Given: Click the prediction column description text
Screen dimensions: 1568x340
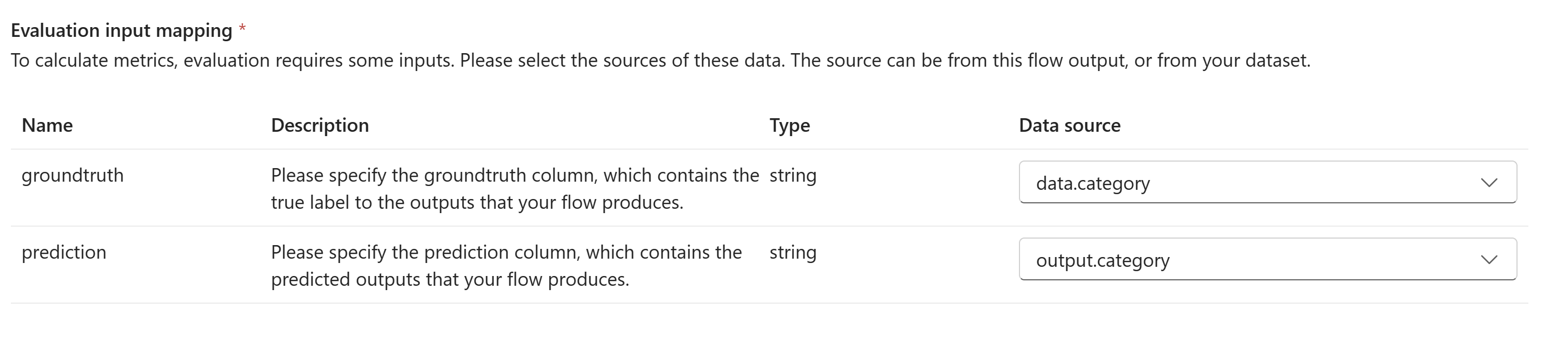Looking at the screenshot, I should coord(506,266).
